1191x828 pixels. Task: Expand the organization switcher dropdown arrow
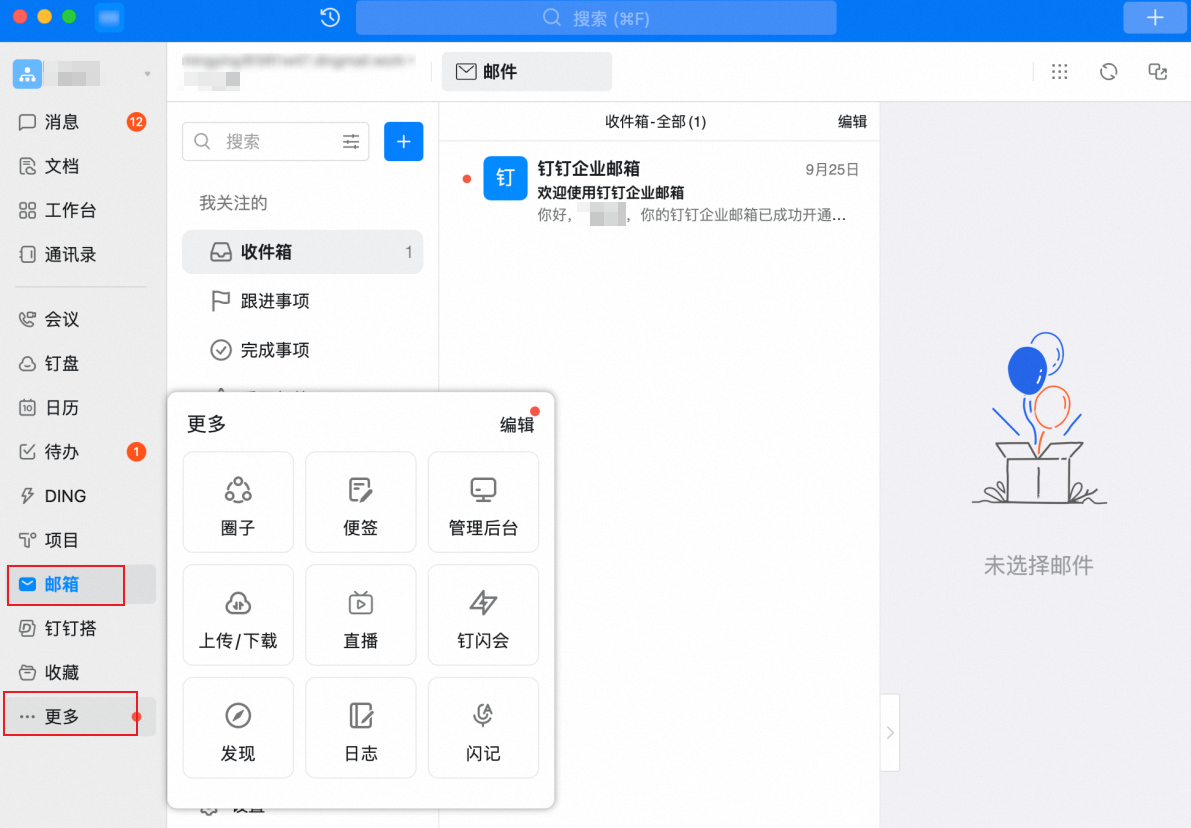tap(147, 74)
